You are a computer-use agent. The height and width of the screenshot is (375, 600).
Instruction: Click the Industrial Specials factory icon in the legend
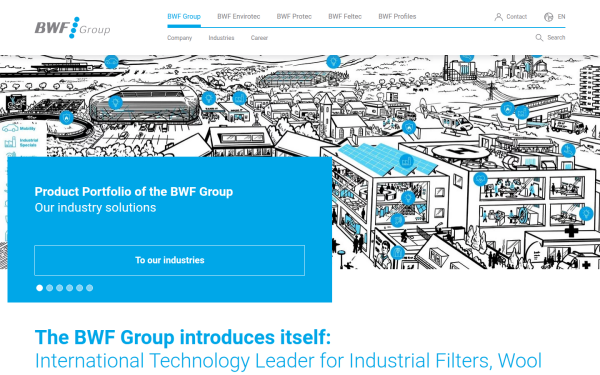pyautogui.click(x=10, y=142)
